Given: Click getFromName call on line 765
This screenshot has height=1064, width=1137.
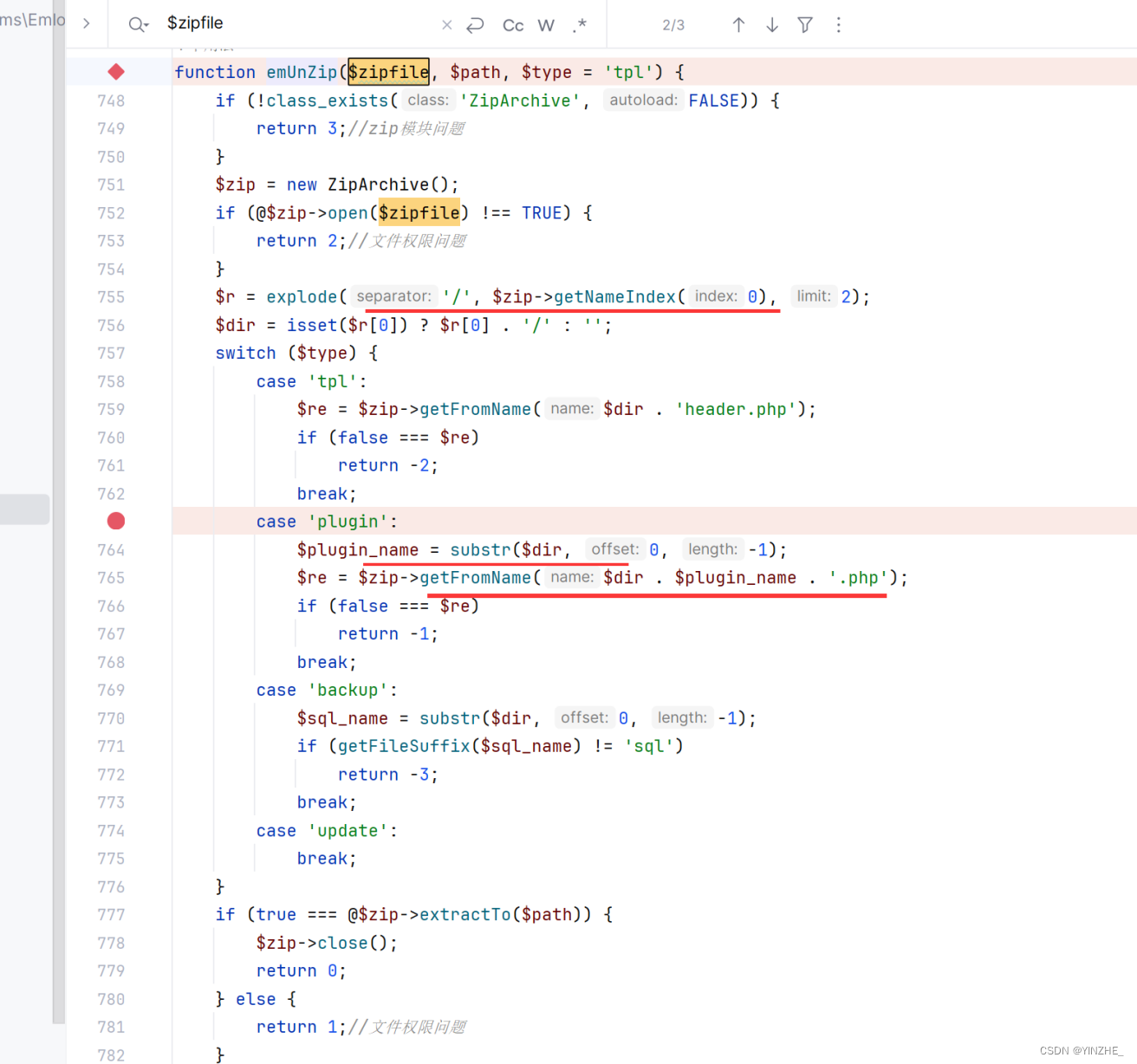Looking at the screenshot, I should 475,578.
